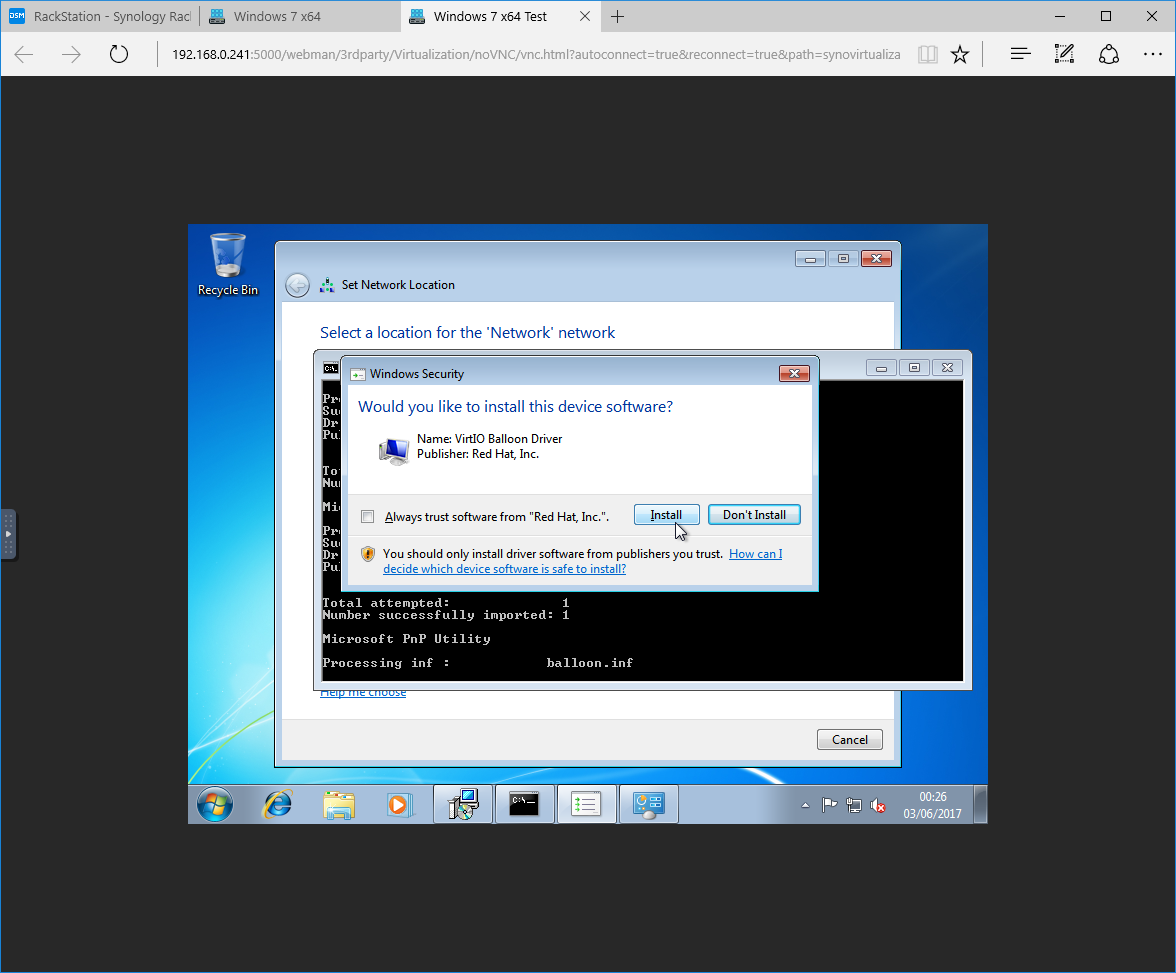Go forward in the browser
The width and height of the screenshot is (1176, 973).
point(71,54)
